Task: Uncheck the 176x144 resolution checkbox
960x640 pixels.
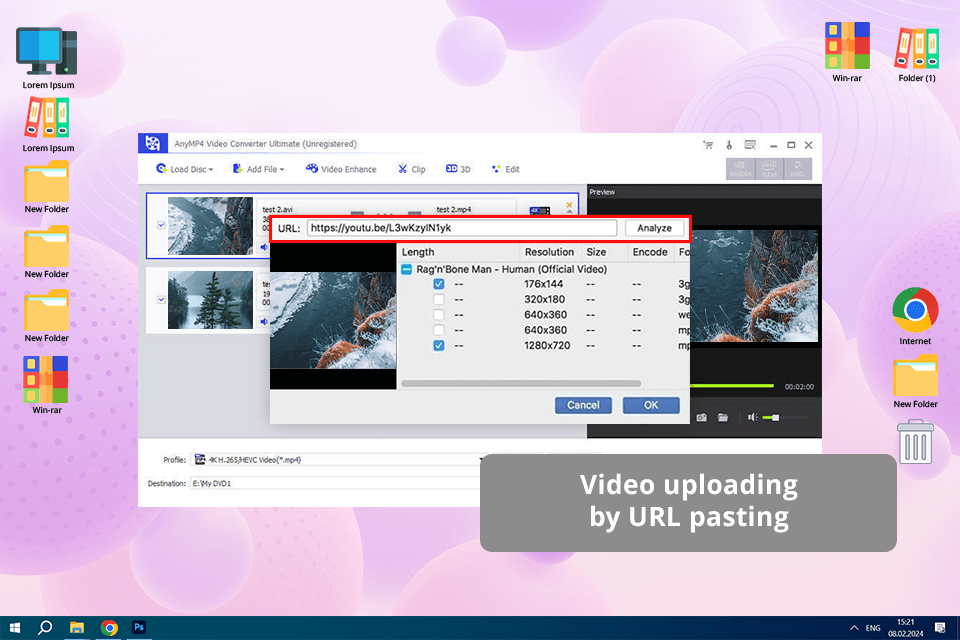Action: [439, 285]
